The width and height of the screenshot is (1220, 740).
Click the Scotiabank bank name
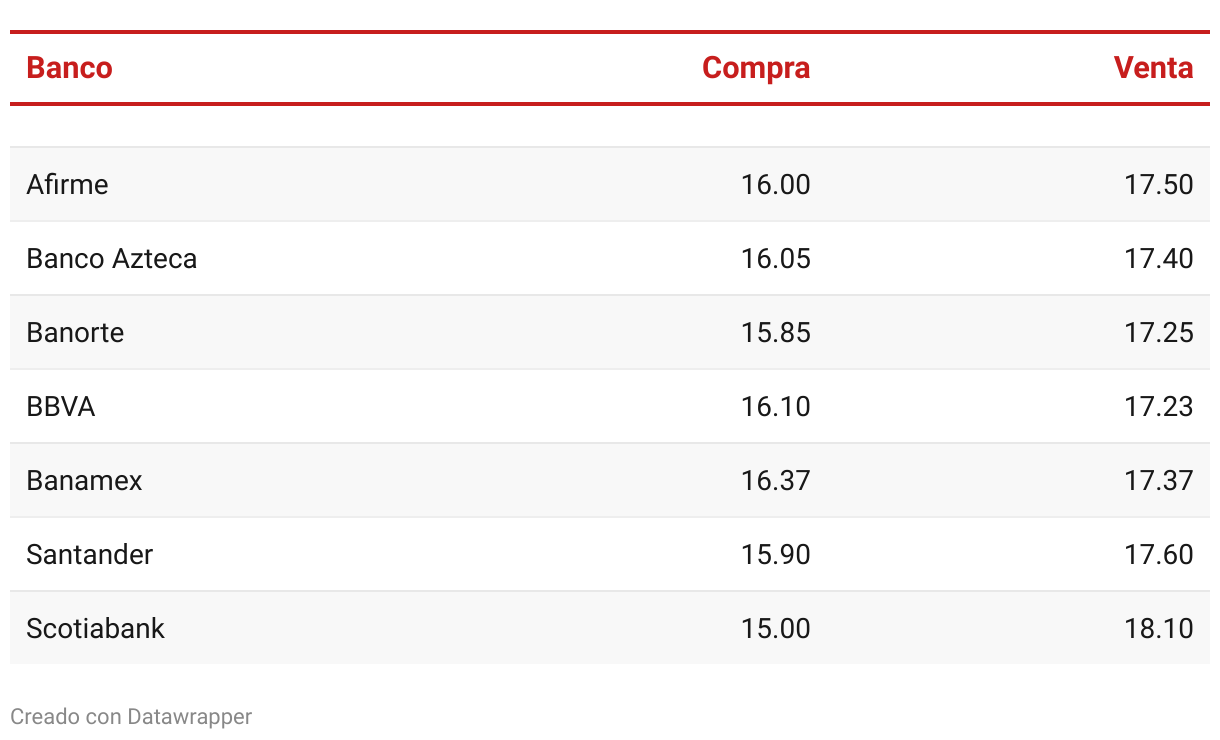95,629
